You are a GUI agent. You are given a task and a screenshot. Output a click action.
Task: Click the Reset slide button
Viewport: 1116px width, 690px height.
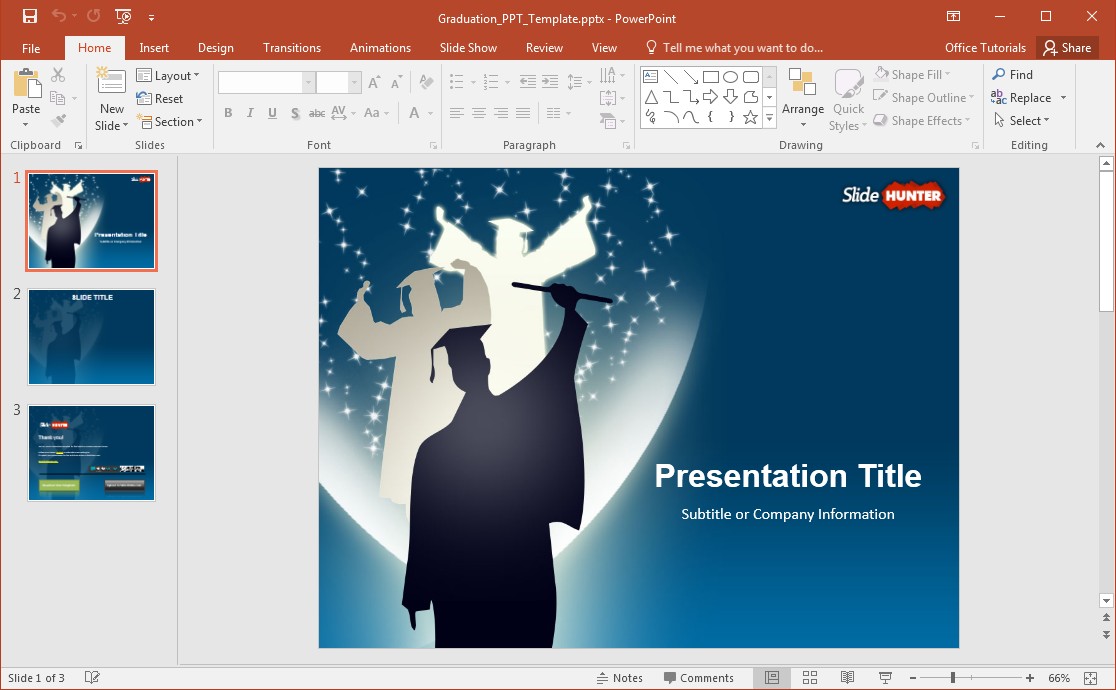click(160, 98)
